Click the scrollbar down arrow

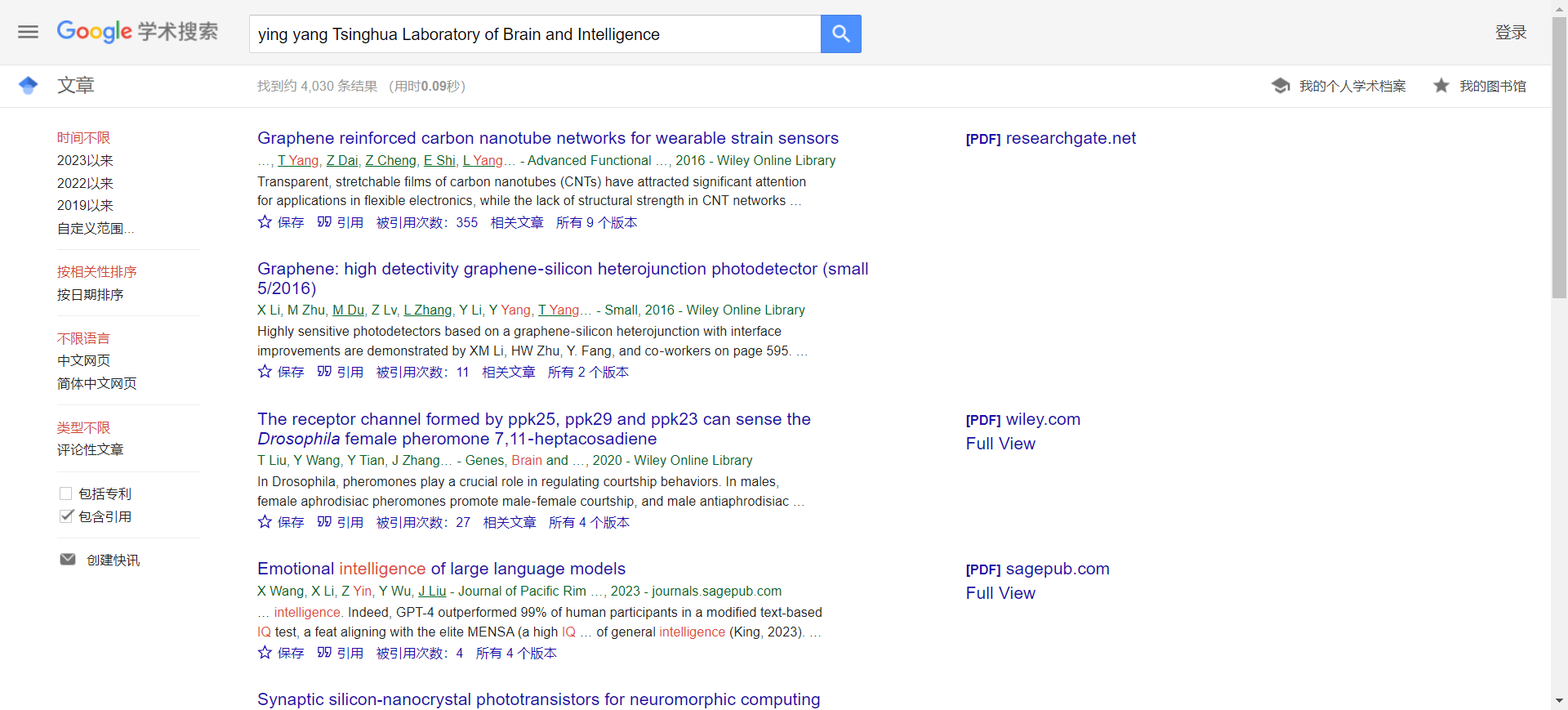(x=1559, y=701)
